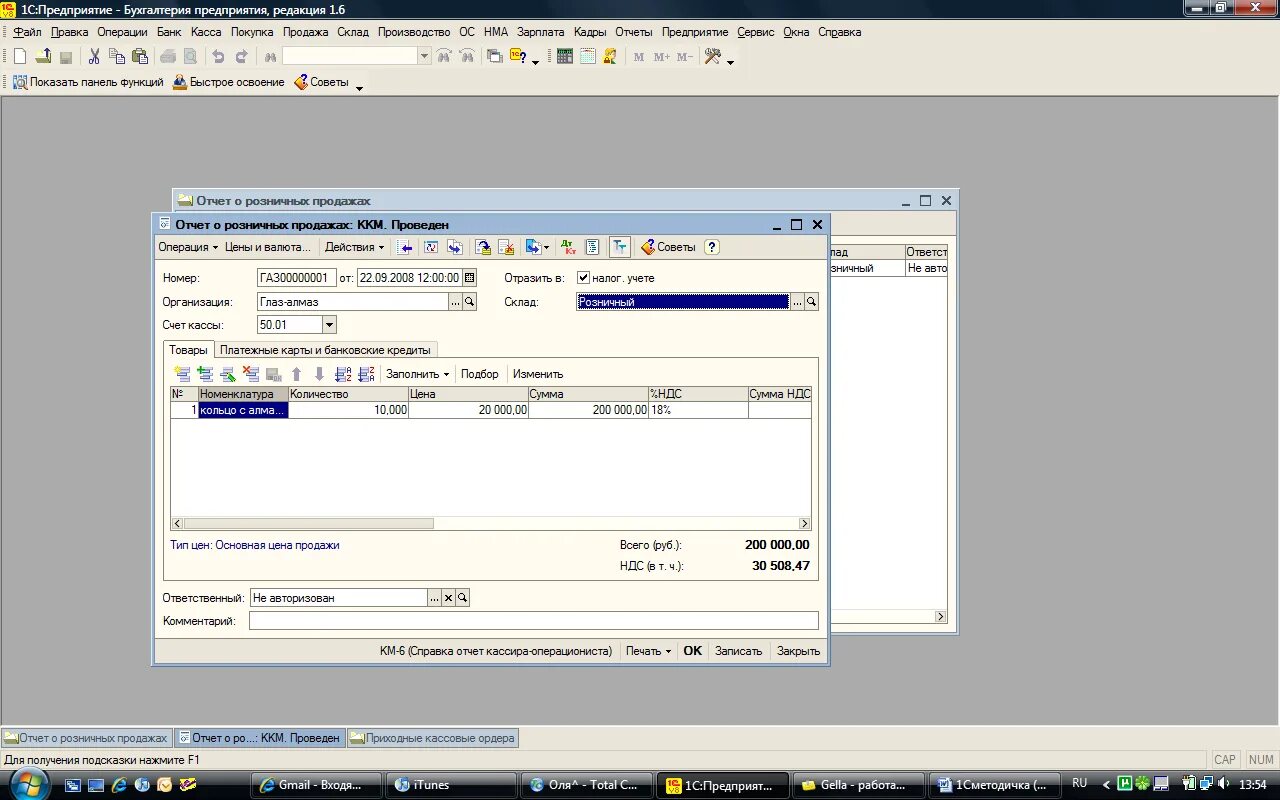Open the calendar icon in the main toolbar
The width and height of the screenshot is (1280, 800).
[x=588, y=57]
